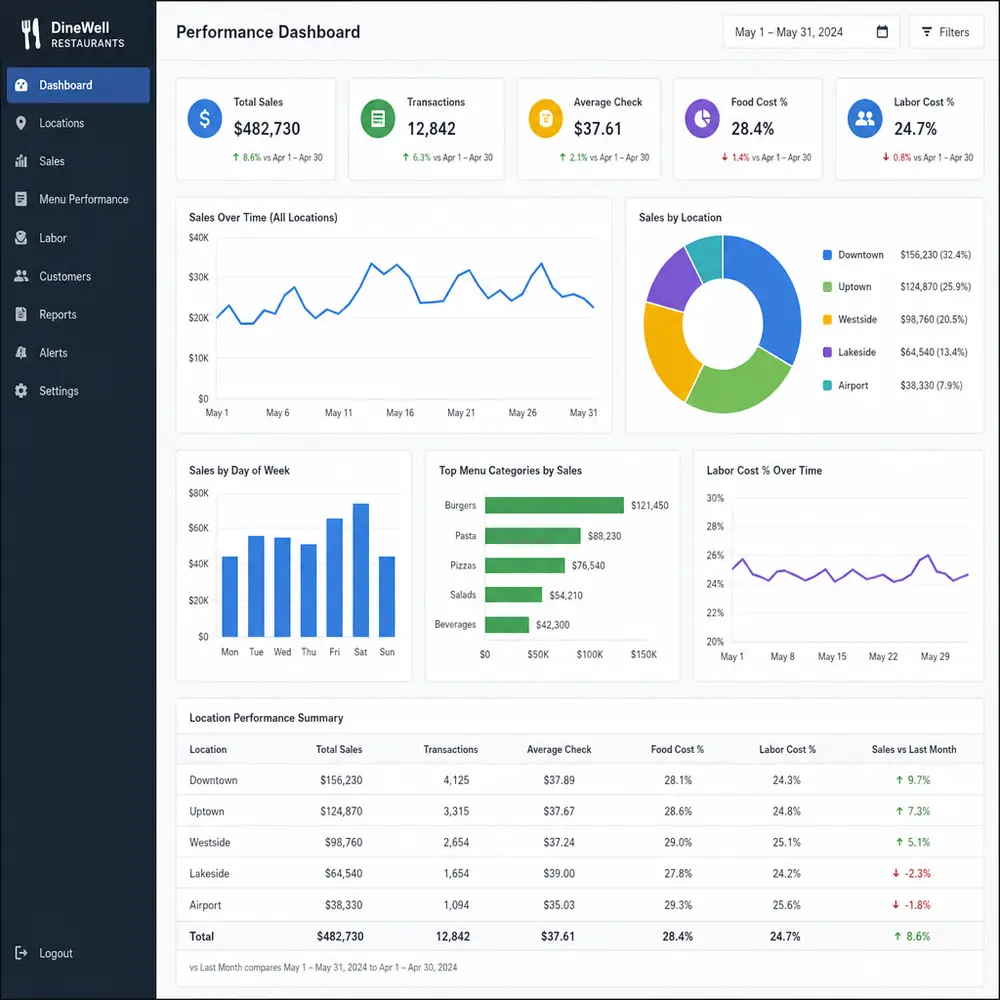
Task: Click the Customers people icon
Action: 21,276
